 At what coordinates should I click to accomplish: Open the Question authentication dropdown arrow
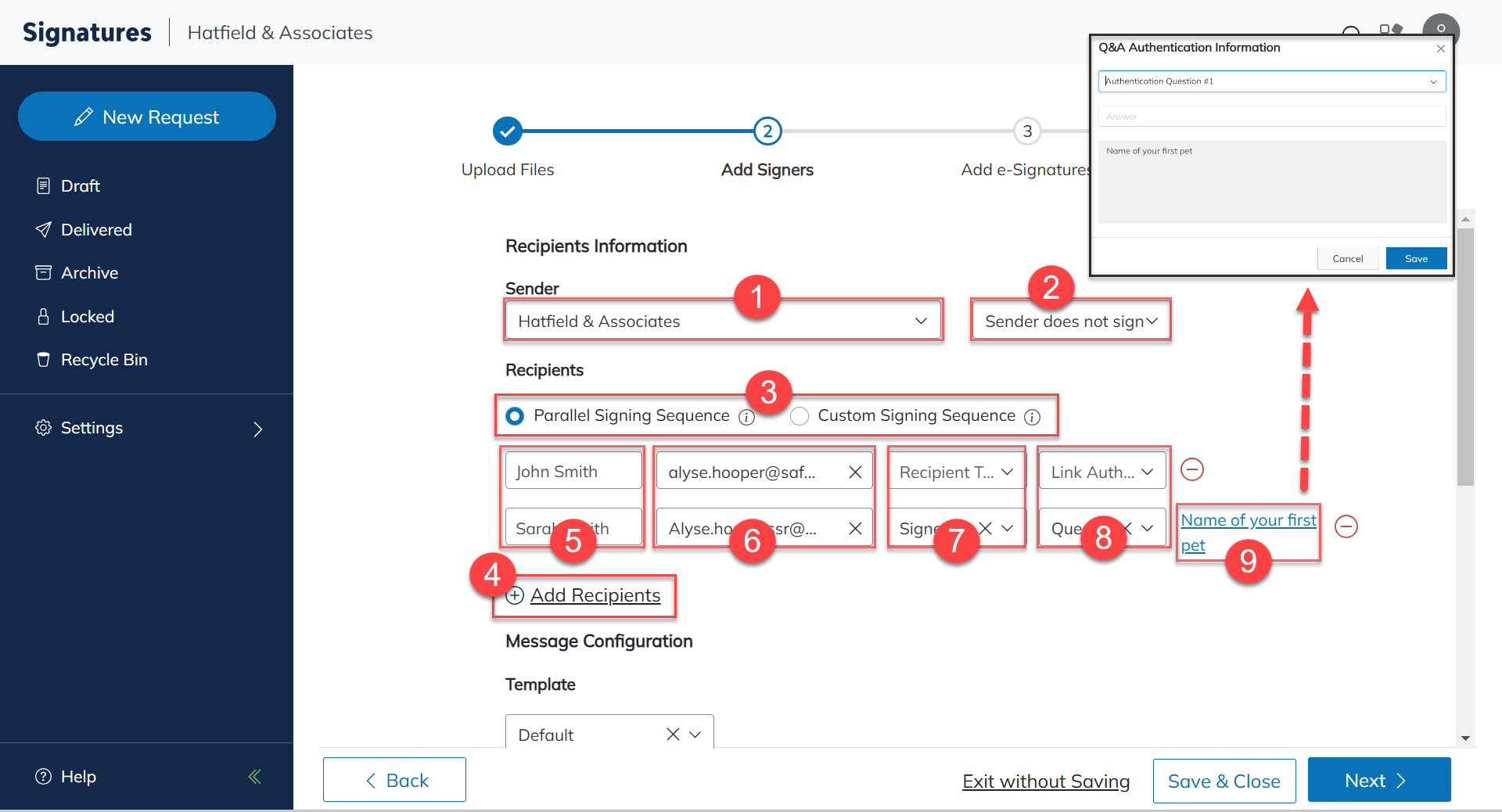(1148, 529)
